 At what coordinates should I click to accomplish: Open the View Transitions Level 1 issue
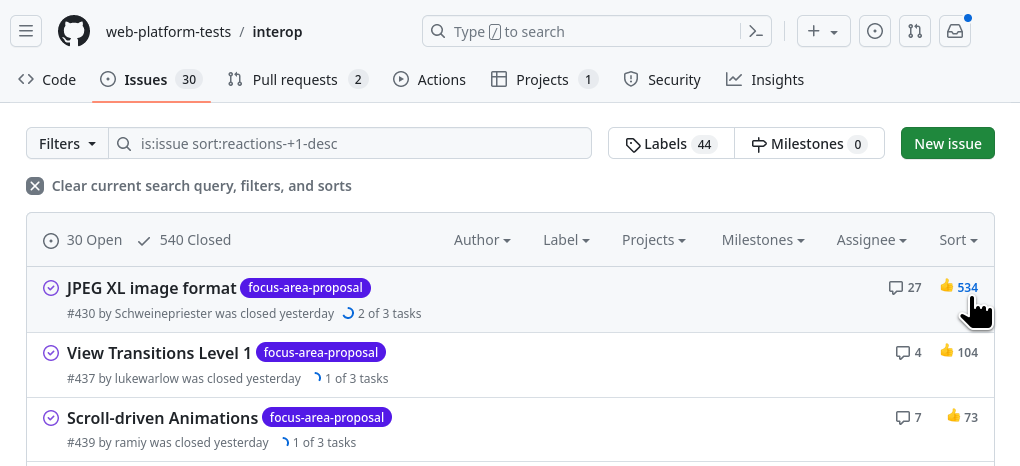pyautogui.click(x=159, y=353)
